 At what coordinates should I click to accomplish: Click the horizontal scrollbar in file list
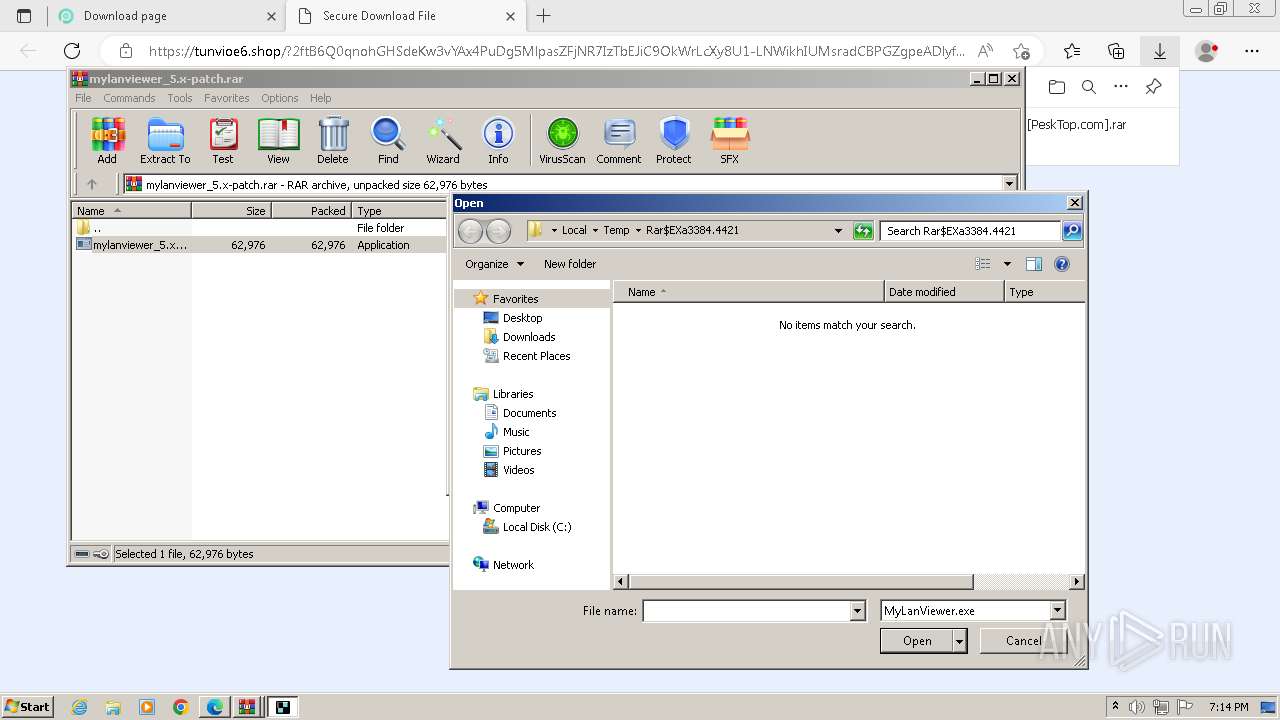point(800,581)
